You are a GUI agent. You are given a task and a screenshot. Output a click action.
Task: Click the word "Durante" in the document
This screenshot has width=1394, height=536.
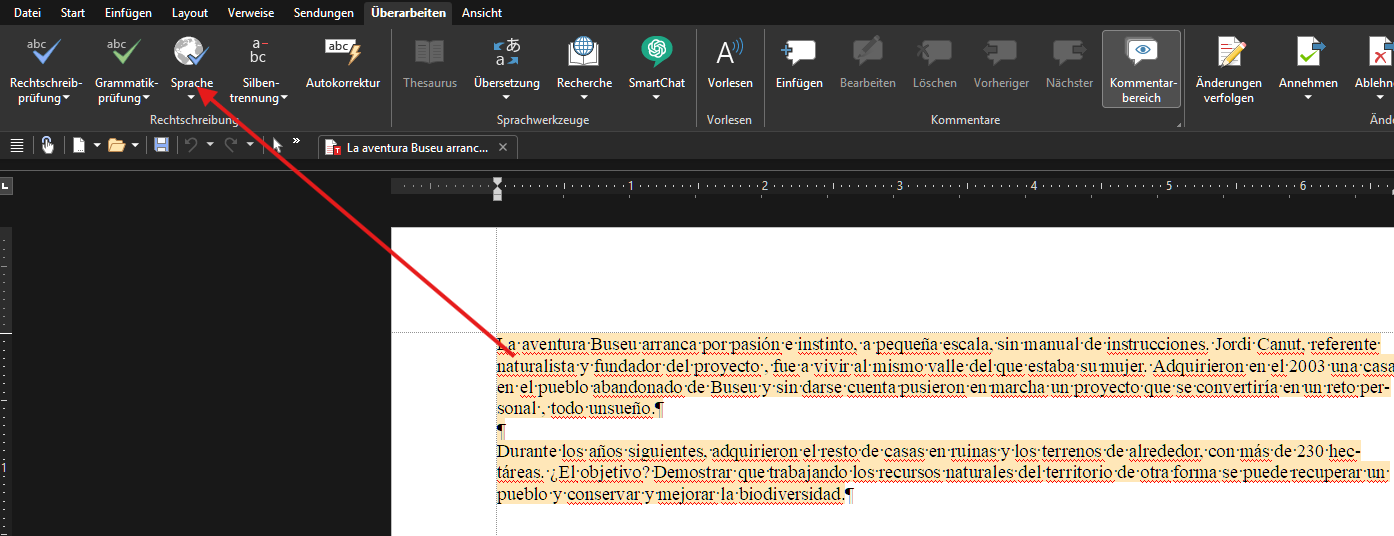[524, 451]
